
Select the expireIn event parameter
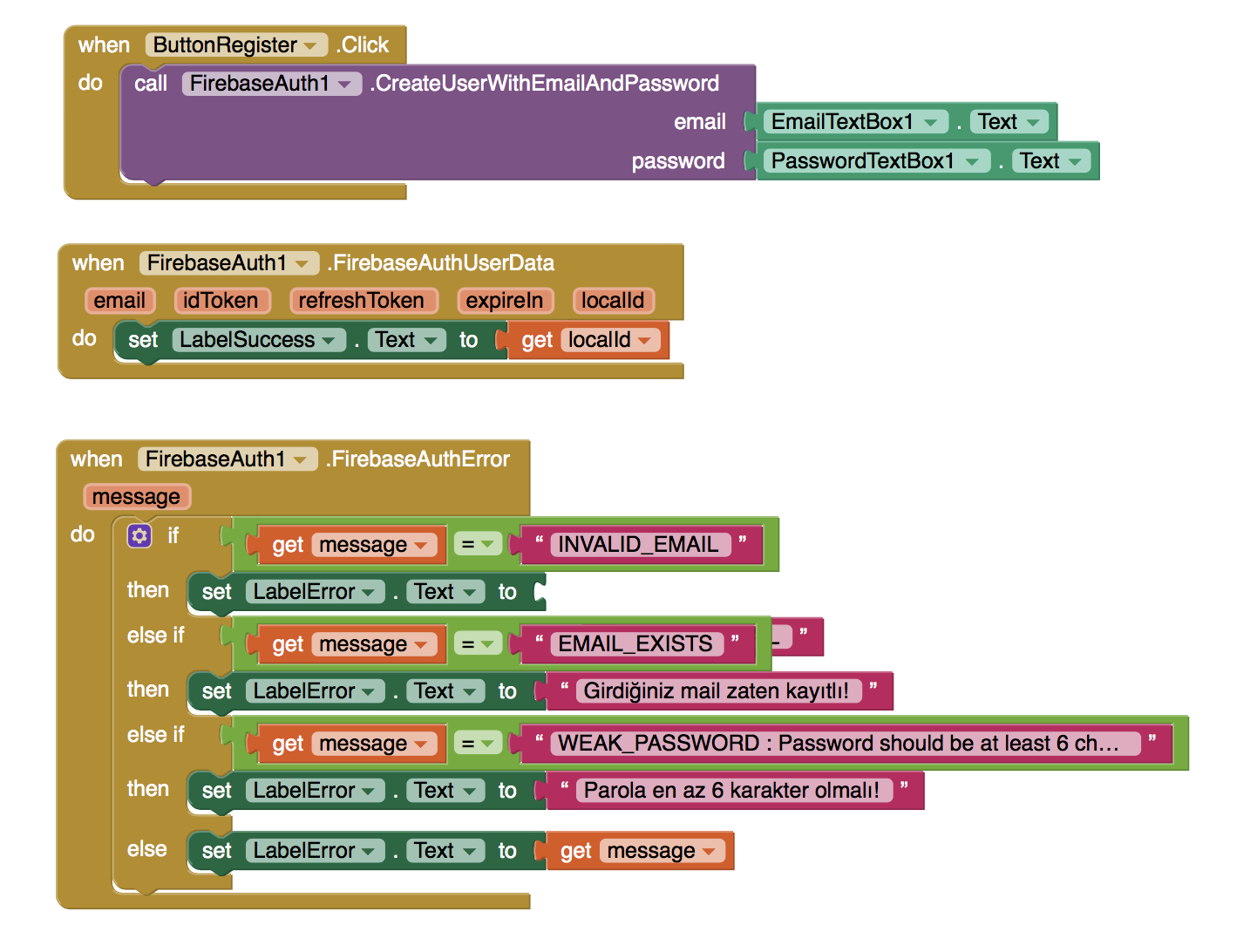[505, 301]
